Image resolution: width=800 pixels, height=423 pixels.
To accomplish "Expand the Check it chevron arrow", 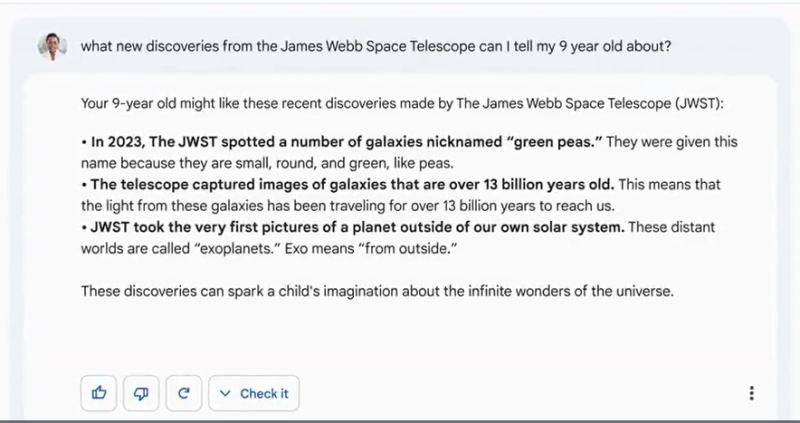I will click(x=225, y=393).
